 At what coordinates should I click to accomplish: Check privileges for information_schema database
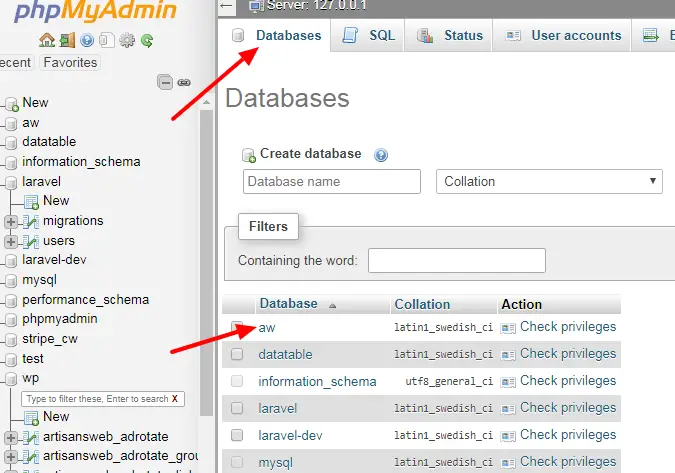[x=567, y=381]
